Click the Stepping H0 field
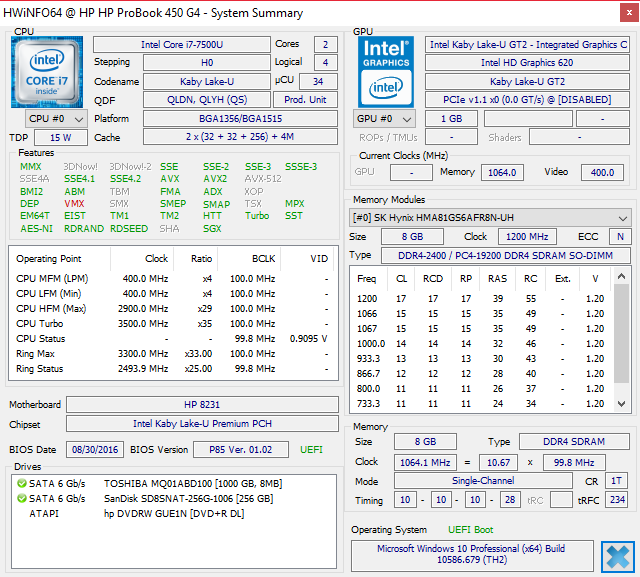Screen dimensions: 640x577 point(207,62)
